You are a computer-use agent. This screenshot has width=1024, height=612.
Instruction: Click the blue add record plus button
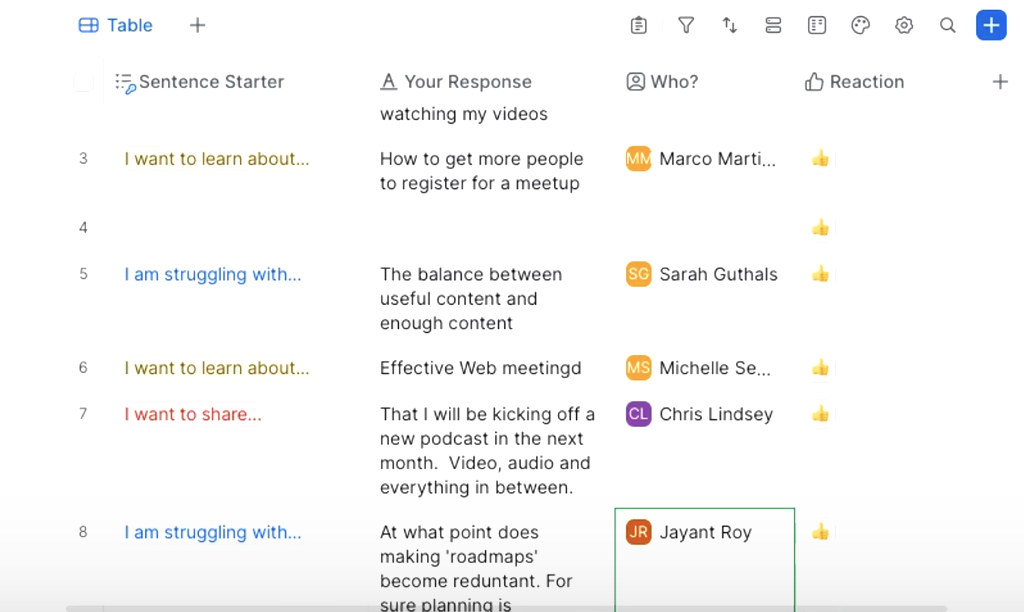[990, 26]
